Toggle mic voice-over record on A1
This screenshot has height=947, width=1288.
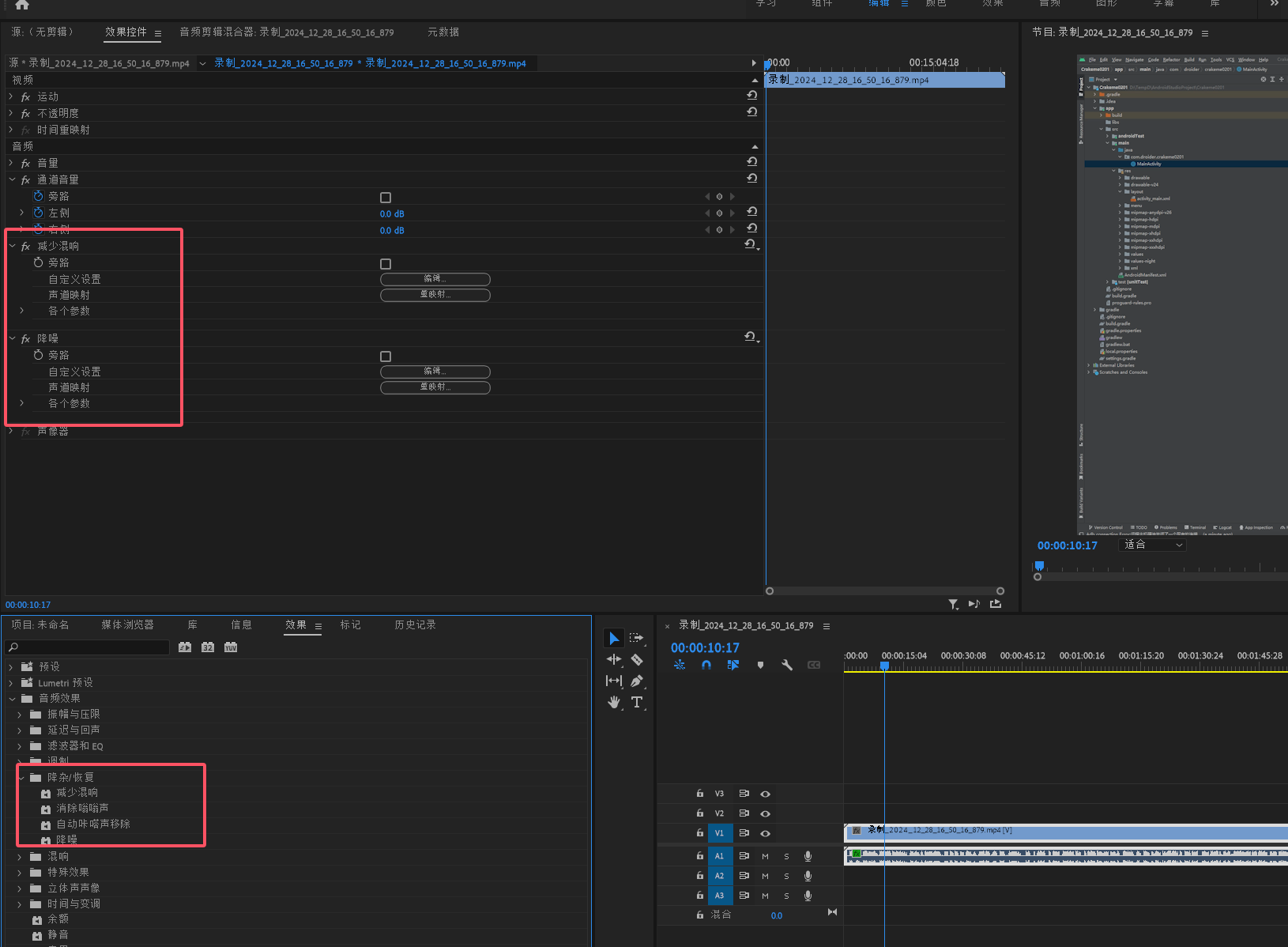click(808, 856)
